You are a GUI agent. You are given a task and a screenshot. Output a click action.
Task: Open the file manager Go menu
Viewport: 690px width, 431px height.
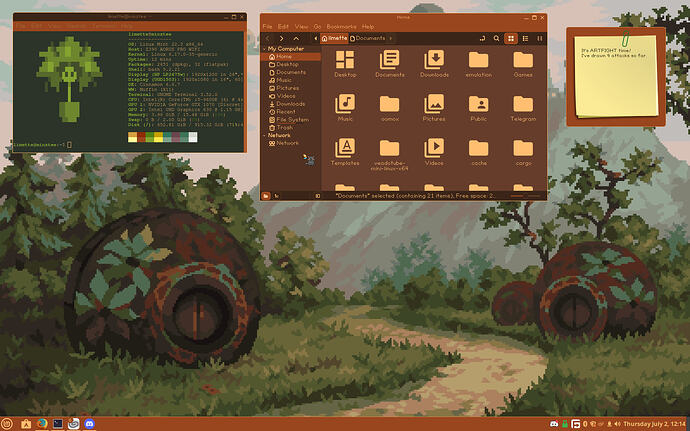(x=317, y=26)
